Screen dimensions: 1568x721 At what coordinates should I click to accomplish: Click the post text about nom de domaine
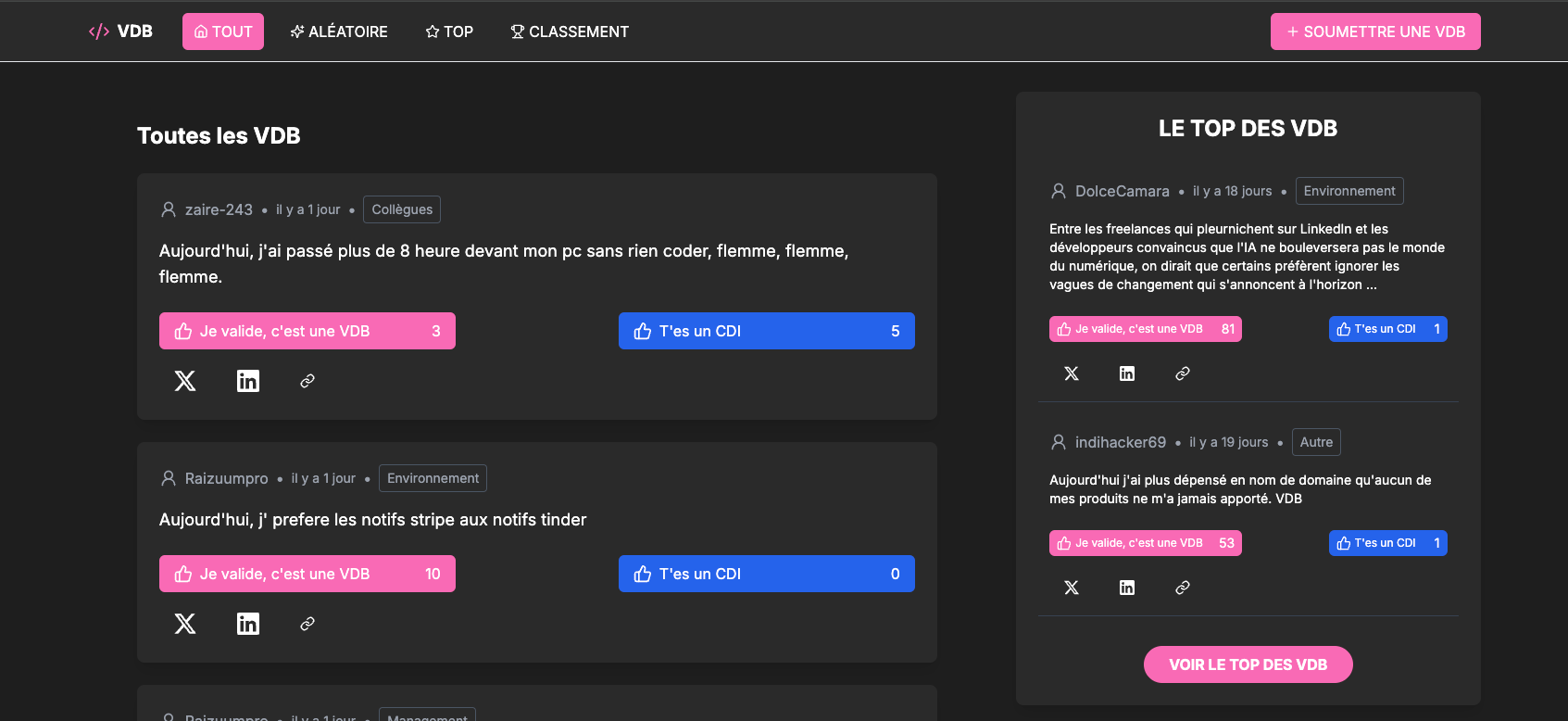tap(1240, 489)
